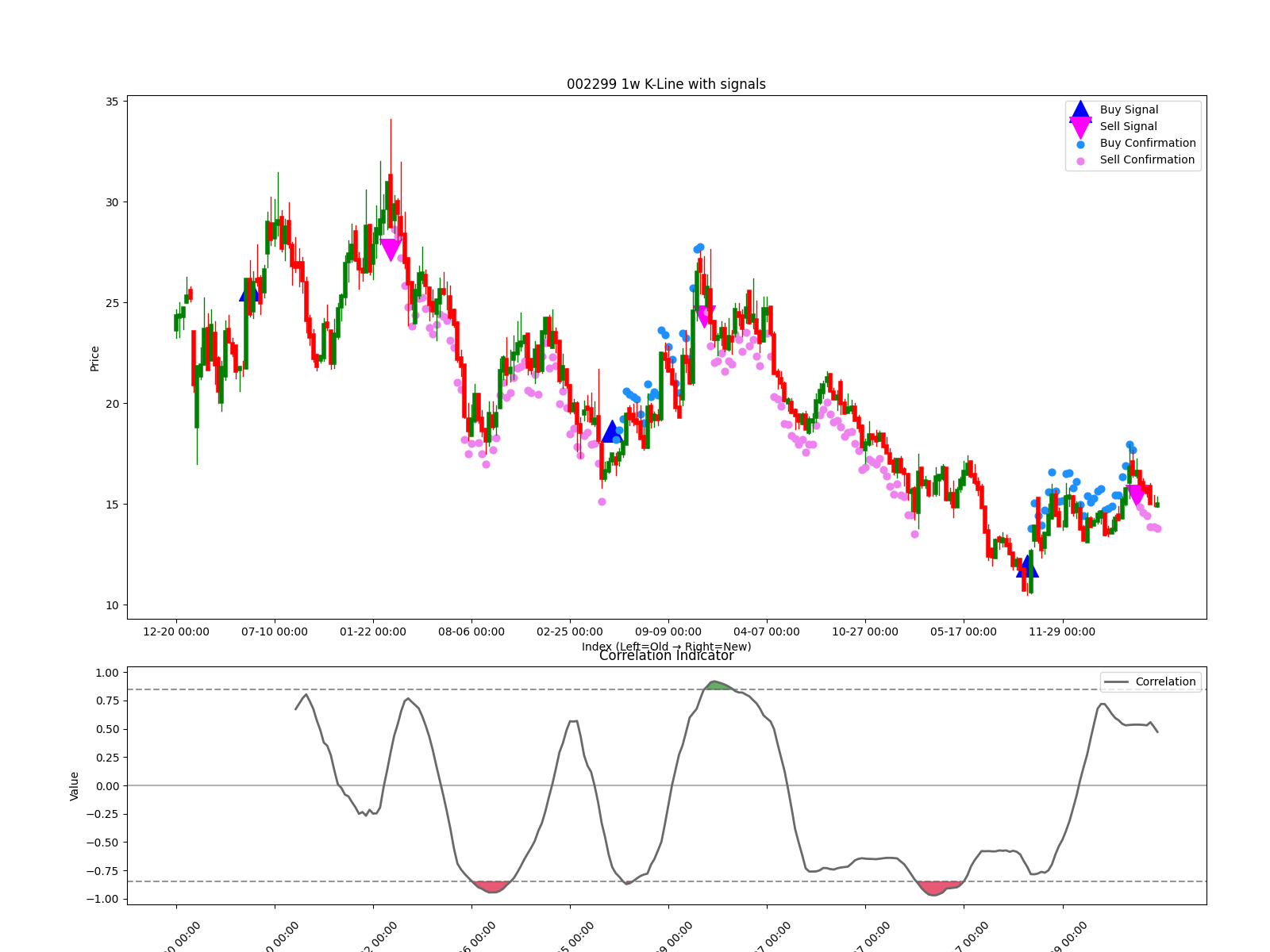
Task: Click the 'Buy Confirmation' legend label
Action: (x=1148, y=144)
